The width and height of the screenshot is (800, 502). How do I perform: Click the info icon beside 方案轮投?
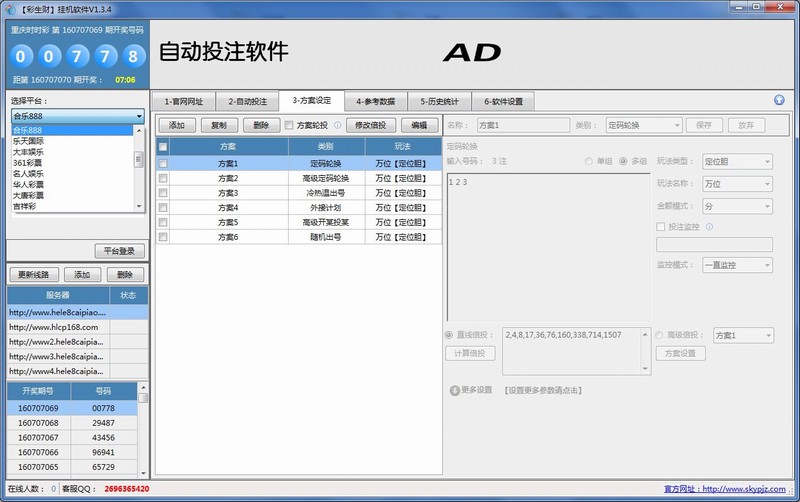(x=337, y=125)
